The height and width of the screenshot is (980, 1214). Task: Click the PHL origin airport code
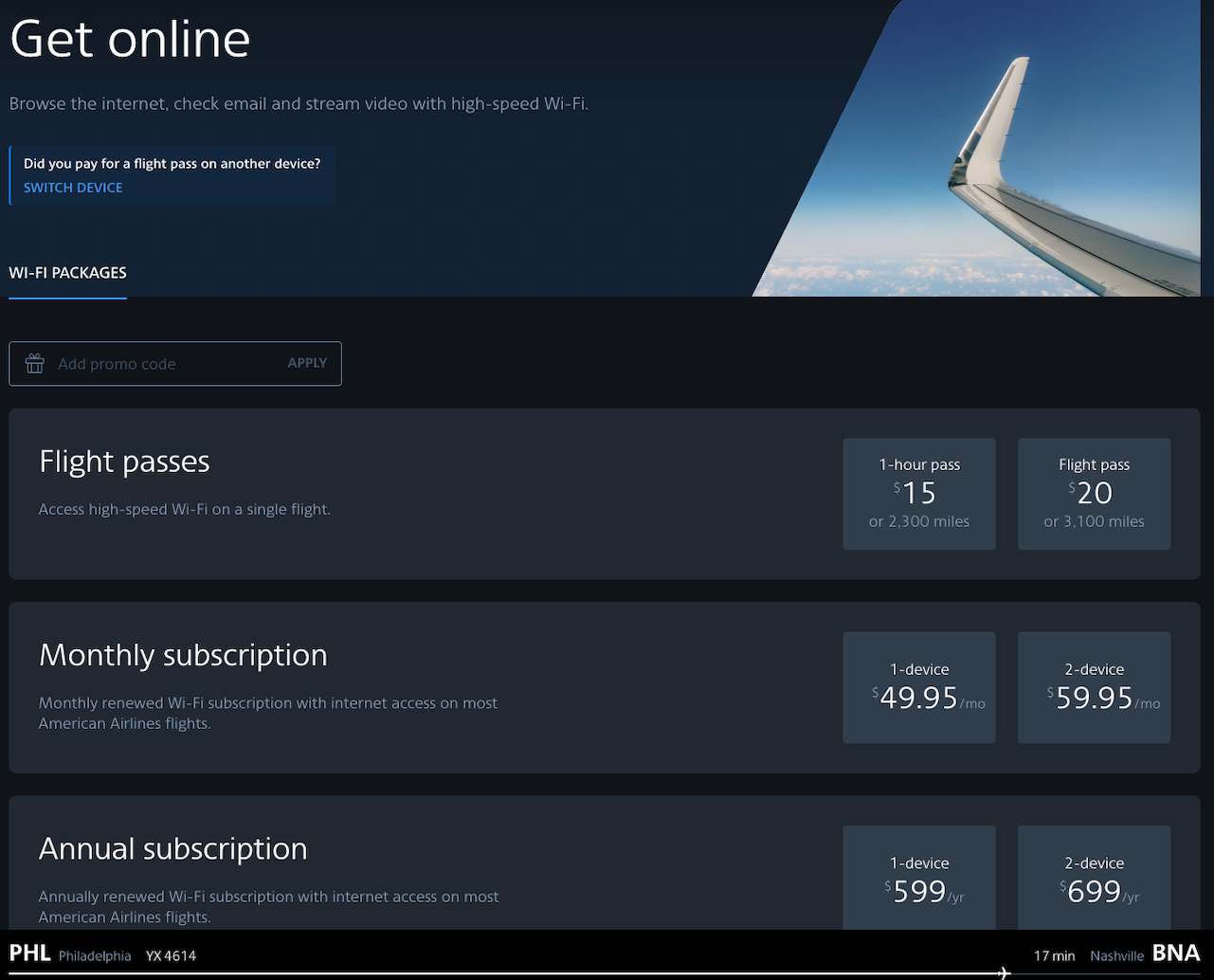tap(30, 953)
